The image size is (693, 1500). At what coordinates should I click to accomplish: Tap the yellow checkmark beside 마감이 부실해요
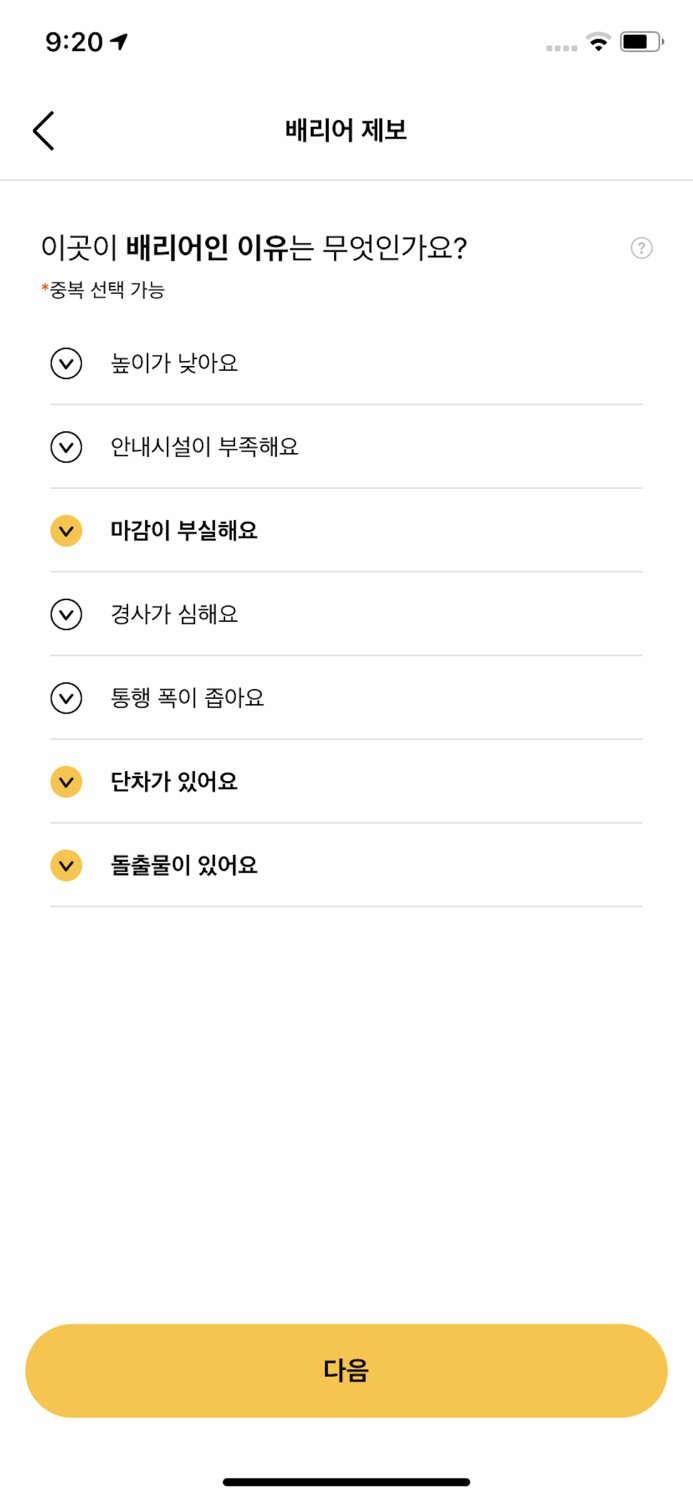[x=65, y=530]
